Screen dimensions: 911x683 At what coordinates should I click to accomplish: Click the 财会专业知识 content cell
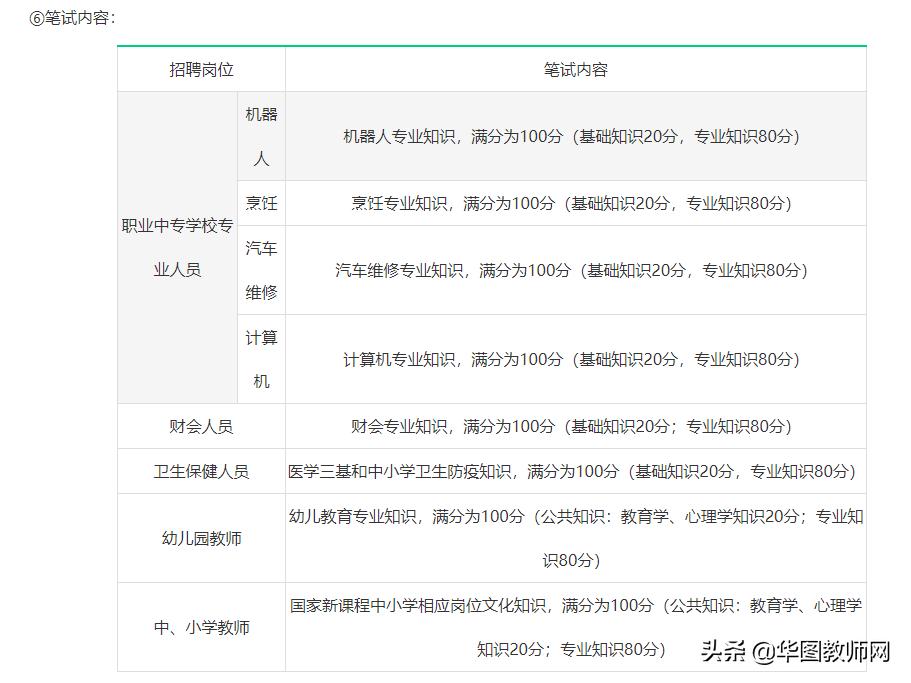pos(573,425)
